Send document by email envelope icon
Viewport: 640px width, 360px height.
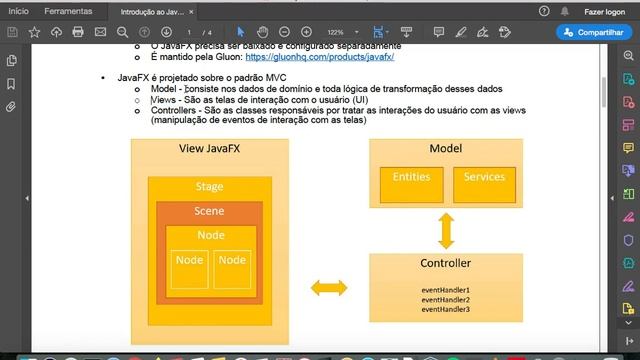pos(100,32)
